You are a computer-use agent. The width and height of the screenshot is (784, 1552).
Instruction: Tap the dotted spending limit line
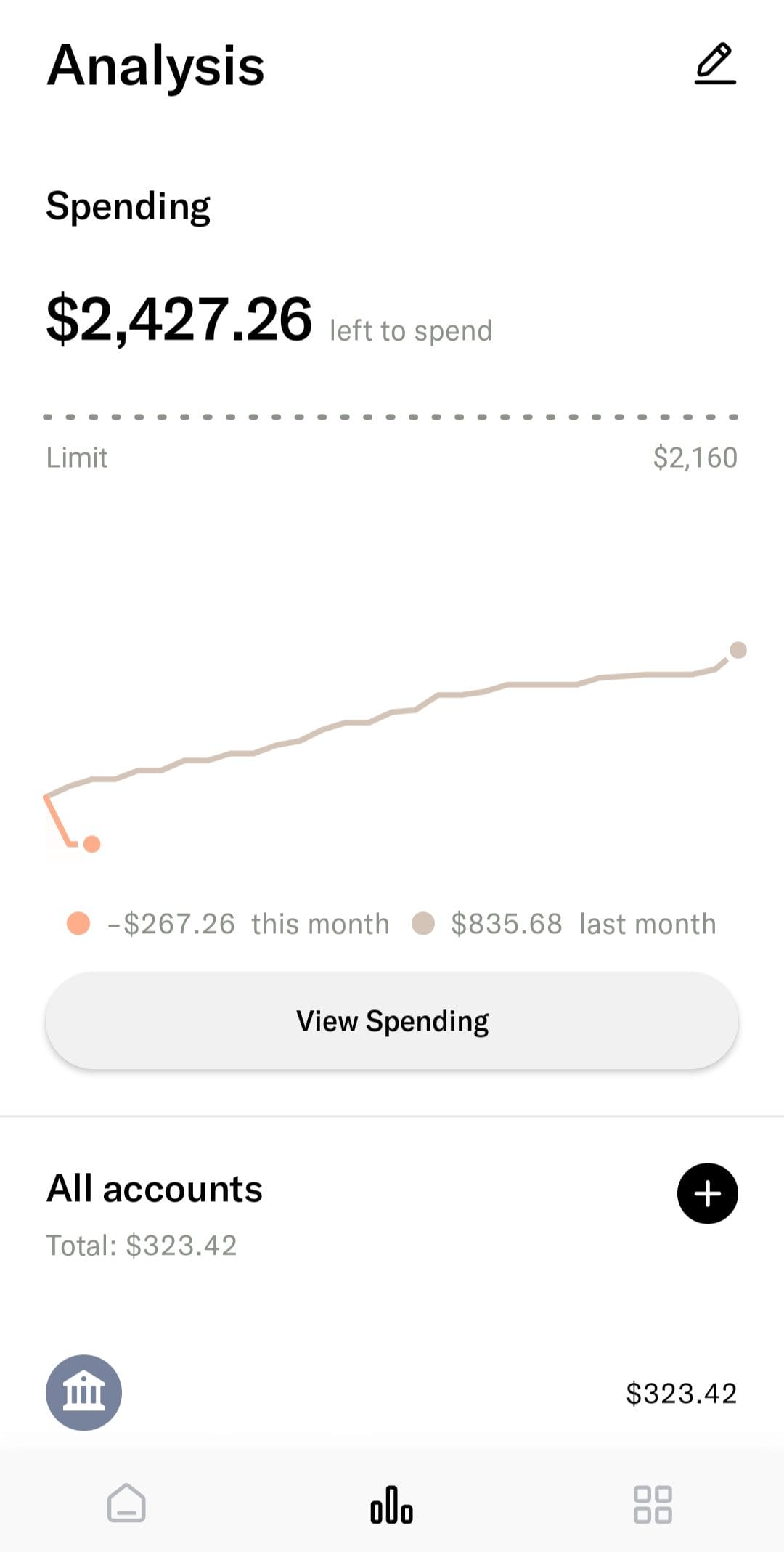[391, 417]
